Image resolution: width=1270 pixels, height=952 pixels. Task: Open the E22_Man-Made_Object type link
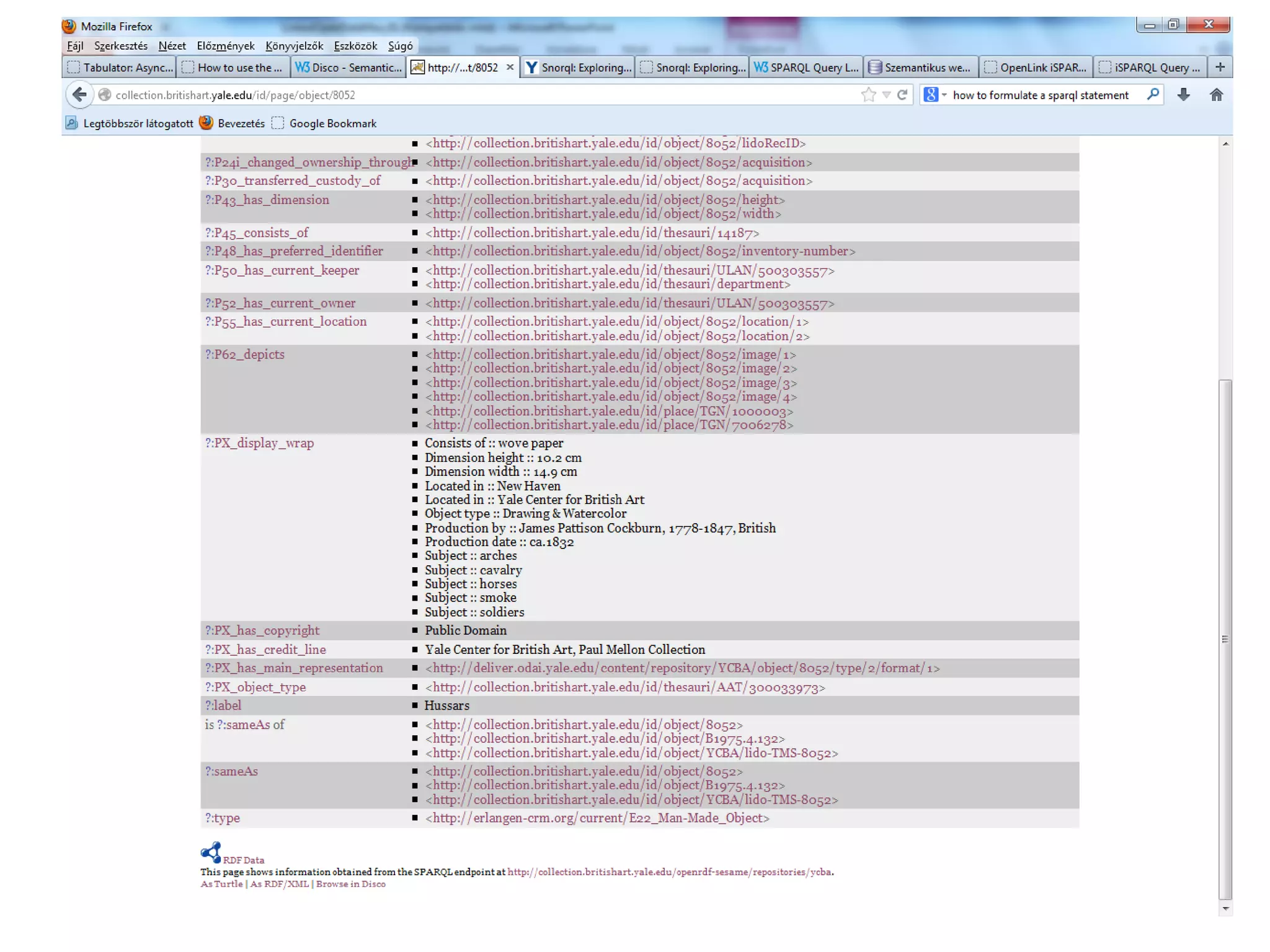[597, 818]
